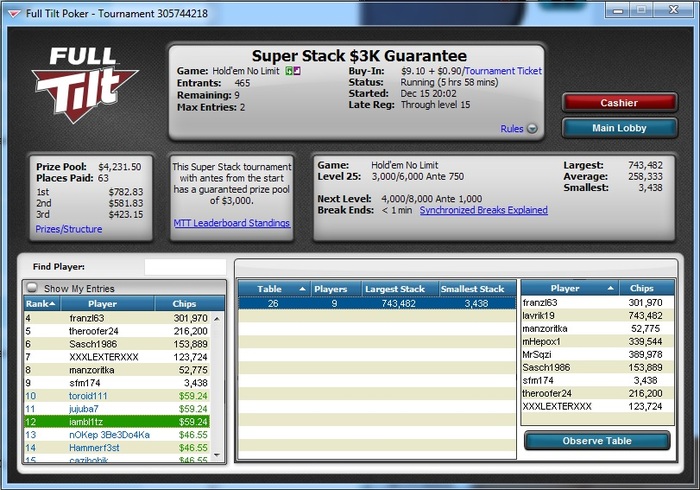This screenshot has width=700, height=490.
Task: Select Table 26 row in table list
Action: [377, 303]
